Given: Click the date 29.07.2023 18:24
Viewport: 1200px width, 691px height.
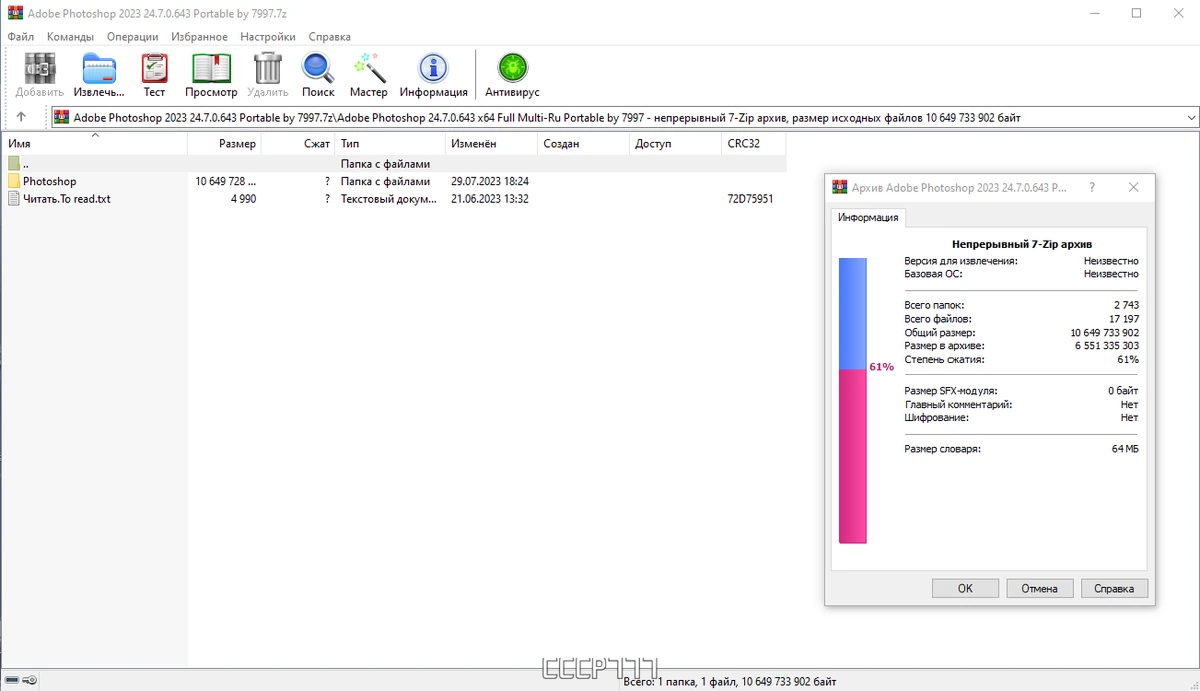Looking at the screenshot, I should coord(490,181).
